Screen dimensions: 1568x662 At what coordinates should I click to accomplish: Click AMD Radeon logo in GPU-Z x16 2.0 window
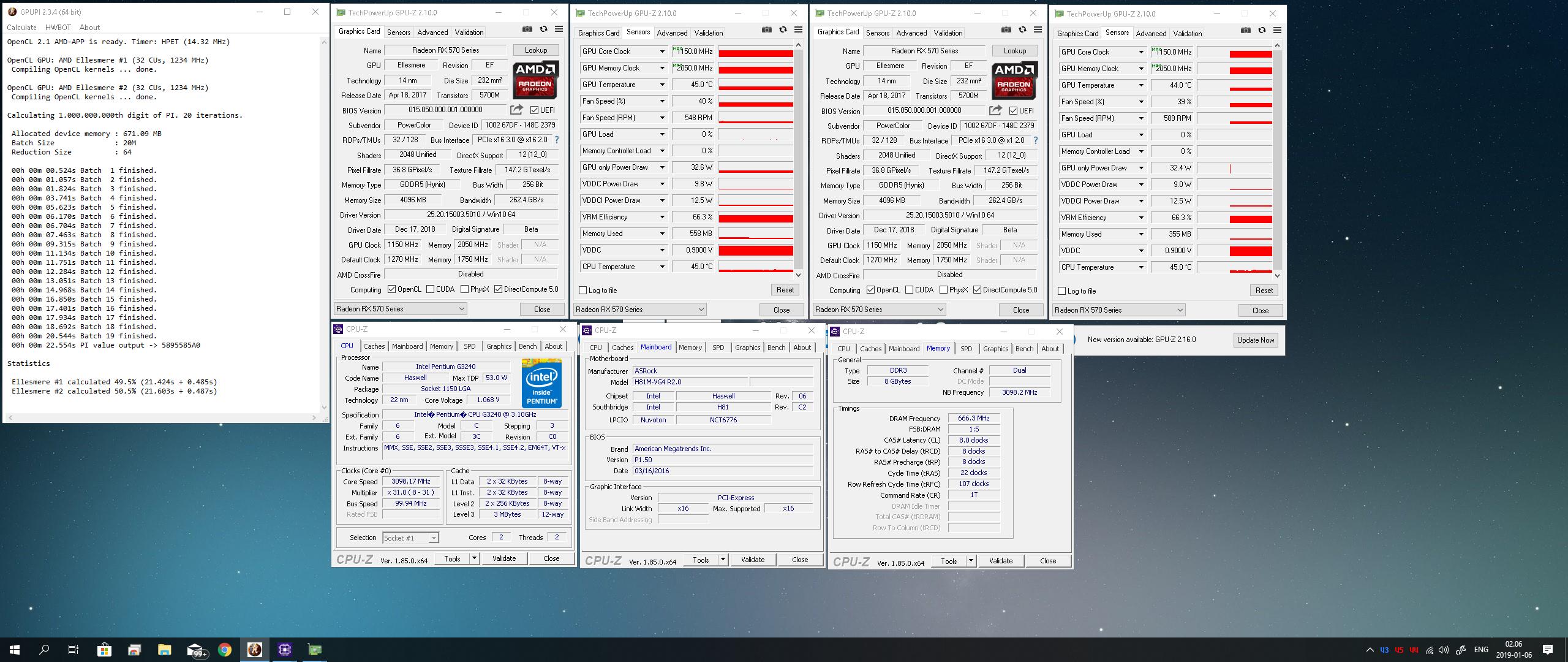(535, 80)
